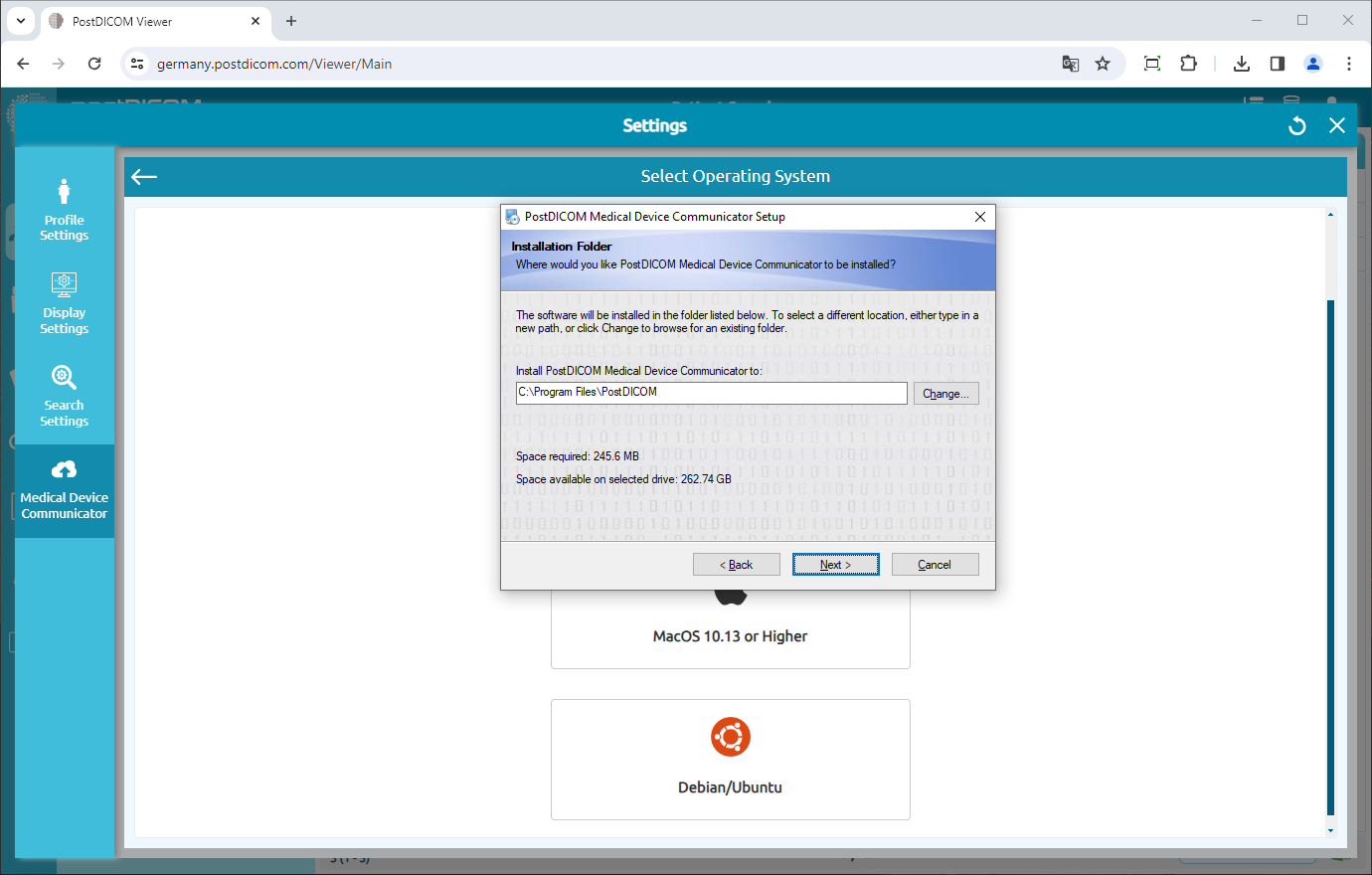Click scrollbar up arrow in Settings
The height and width of the screenshot is (875, 1372).
(x=1330, y=214)
